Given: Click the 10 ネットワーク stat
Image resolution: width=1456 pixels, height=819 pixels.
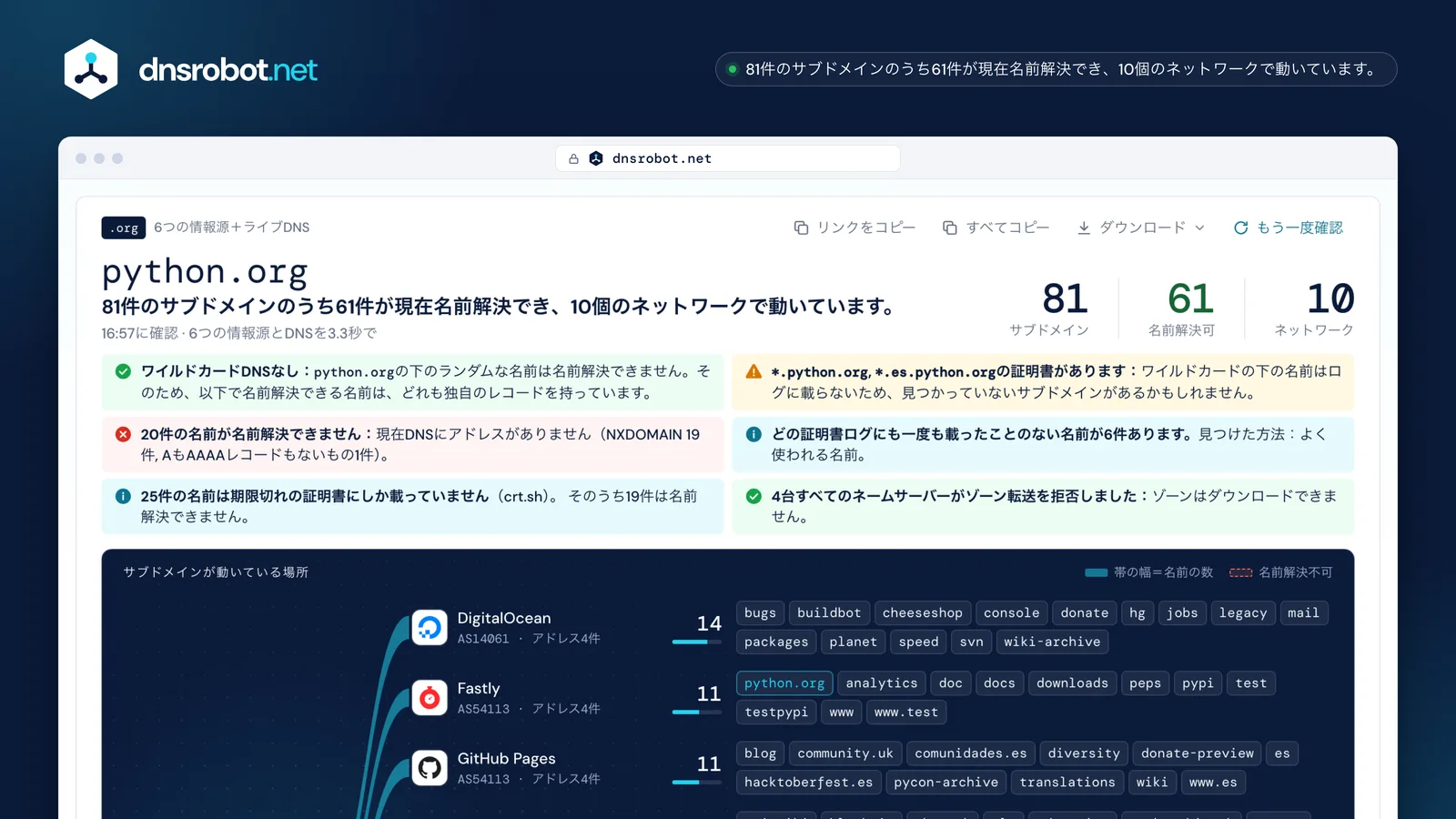Looking at the screenshot, I should [1314, 309].
